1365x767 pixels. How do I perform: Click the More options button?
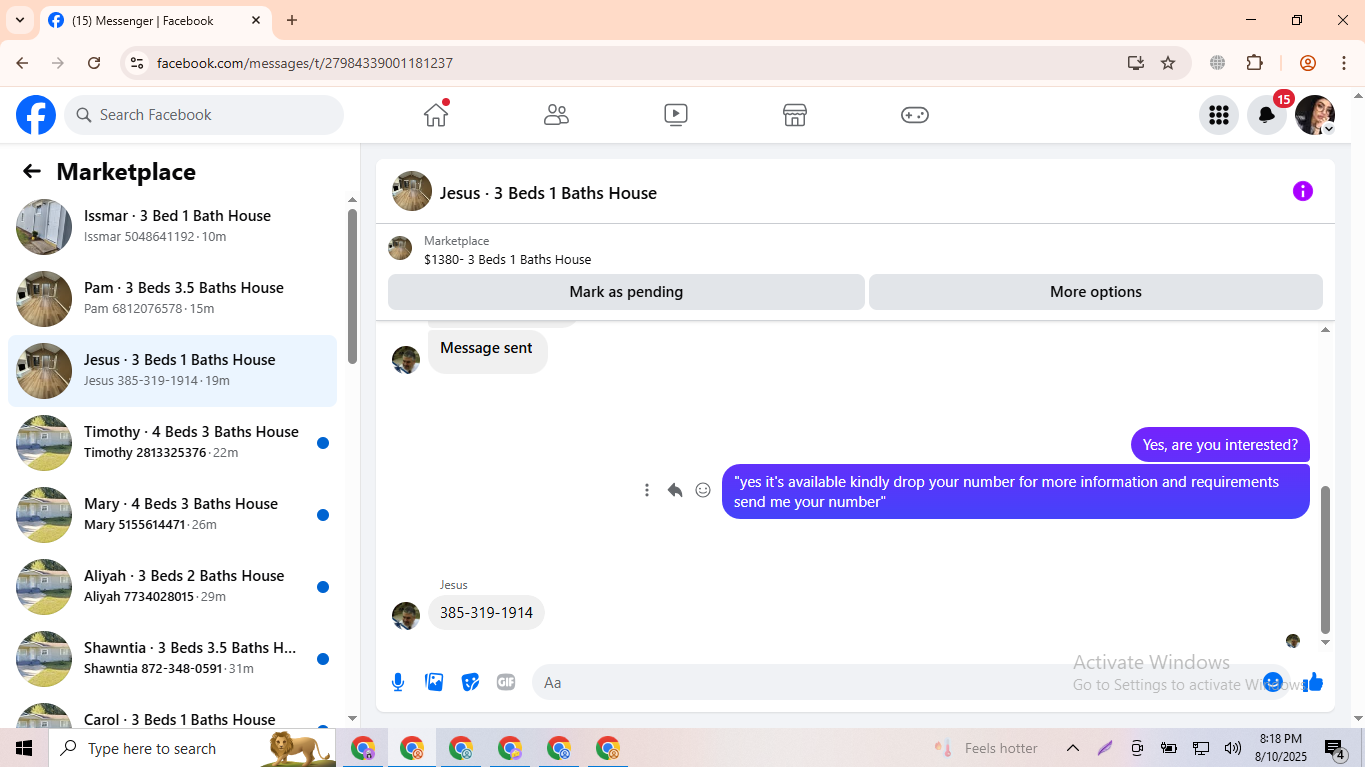1096,292
